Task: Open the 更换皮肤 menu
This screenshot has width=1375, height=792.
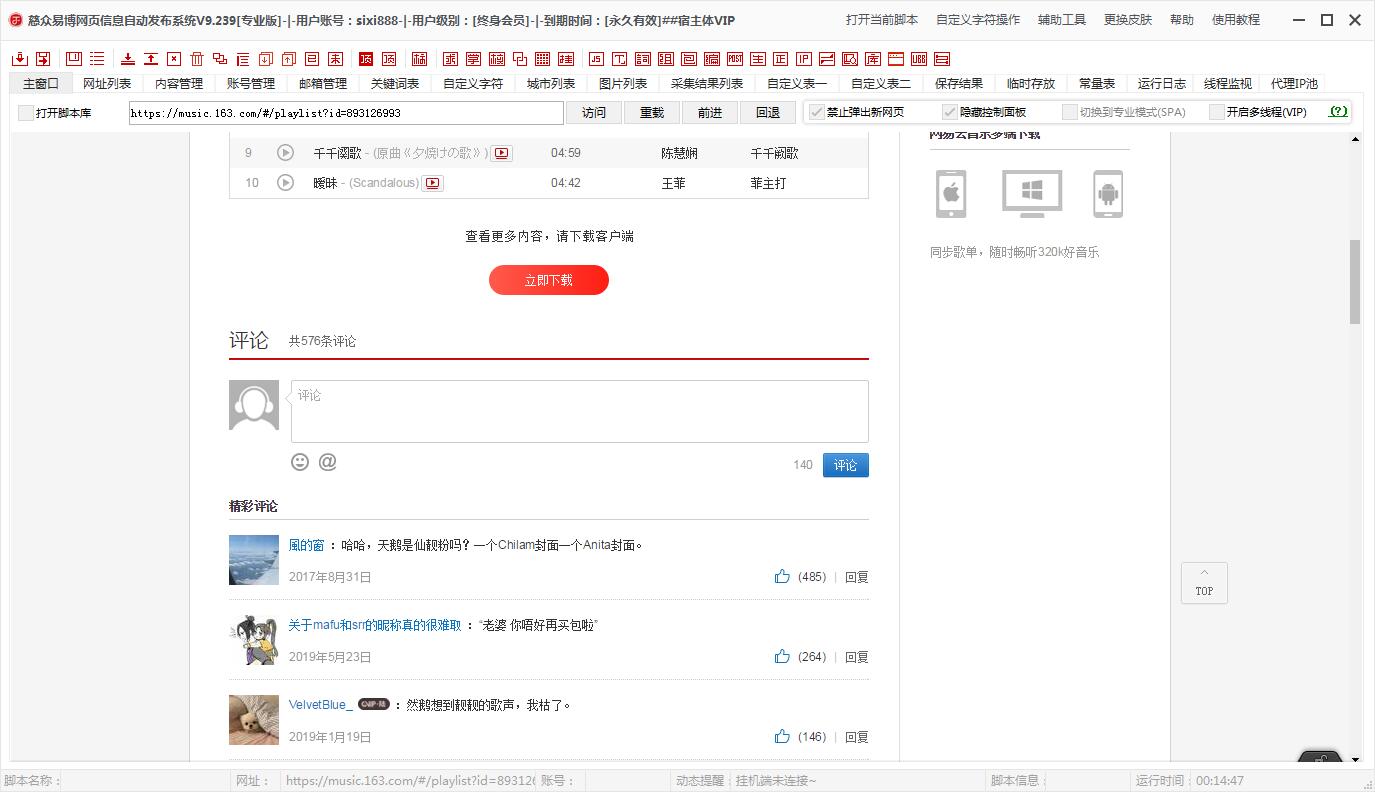Action: click(x=1128, y=20)
